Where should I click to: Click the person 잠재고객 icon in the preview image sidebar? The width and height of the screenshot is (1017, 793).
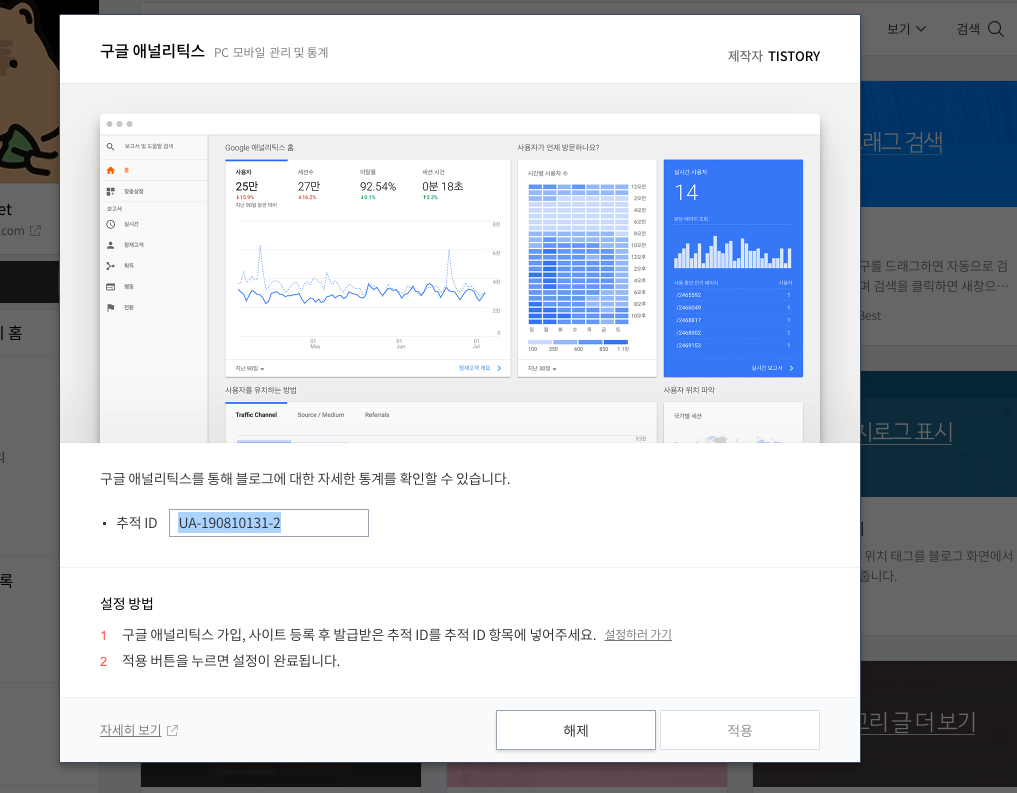(x=110, y=245)
